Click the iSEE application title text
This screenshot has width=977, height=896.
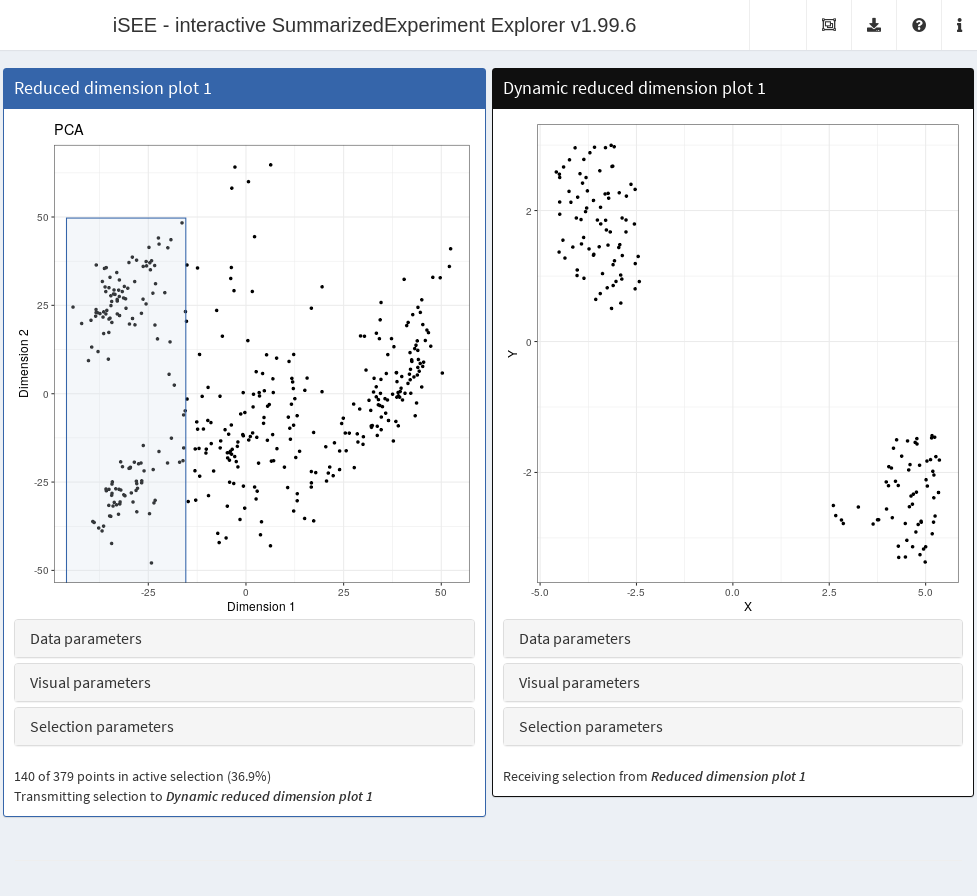tap(374, 25)
